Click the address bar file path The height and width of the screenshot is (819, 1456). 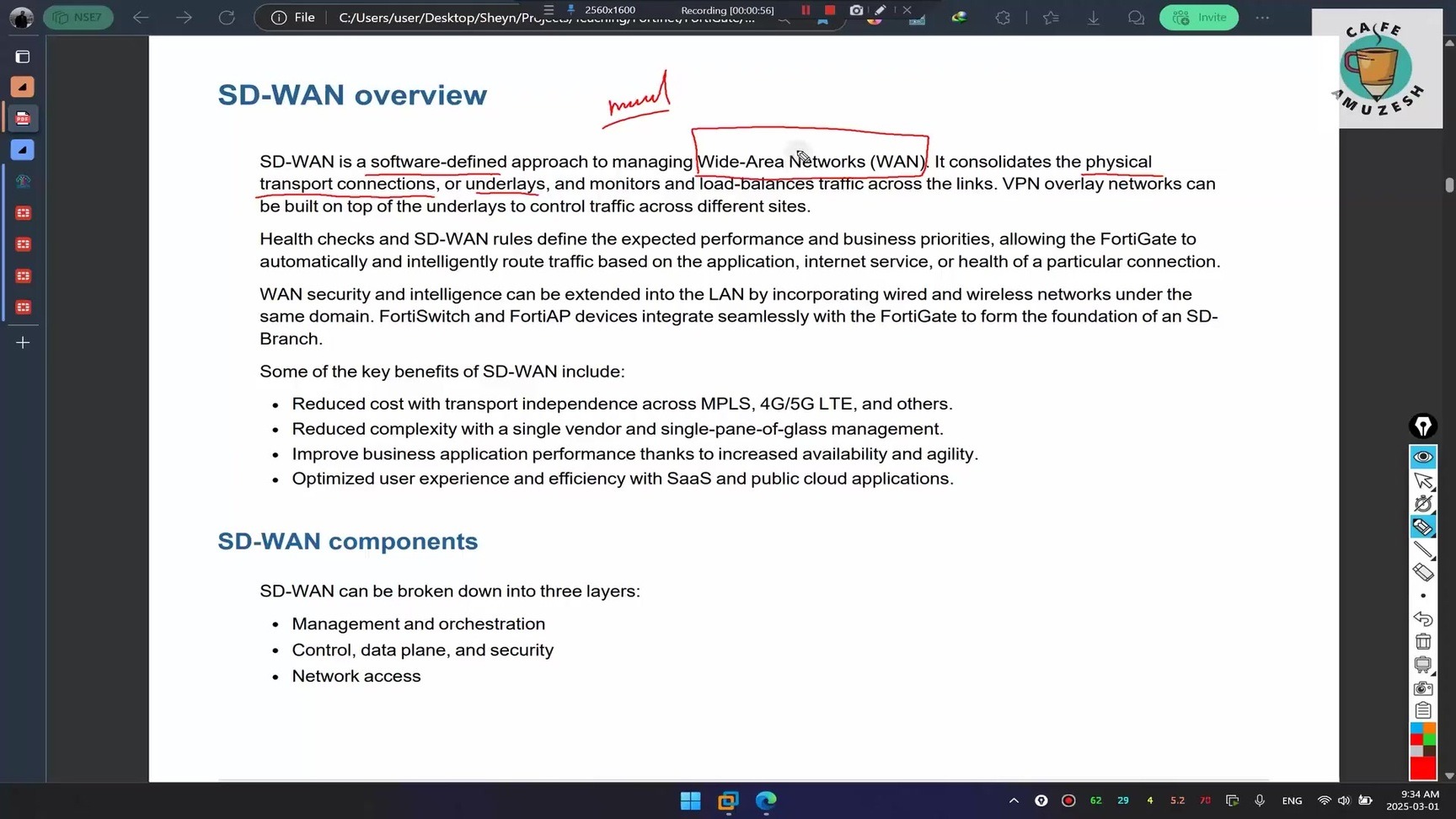[x=546, y=18]
